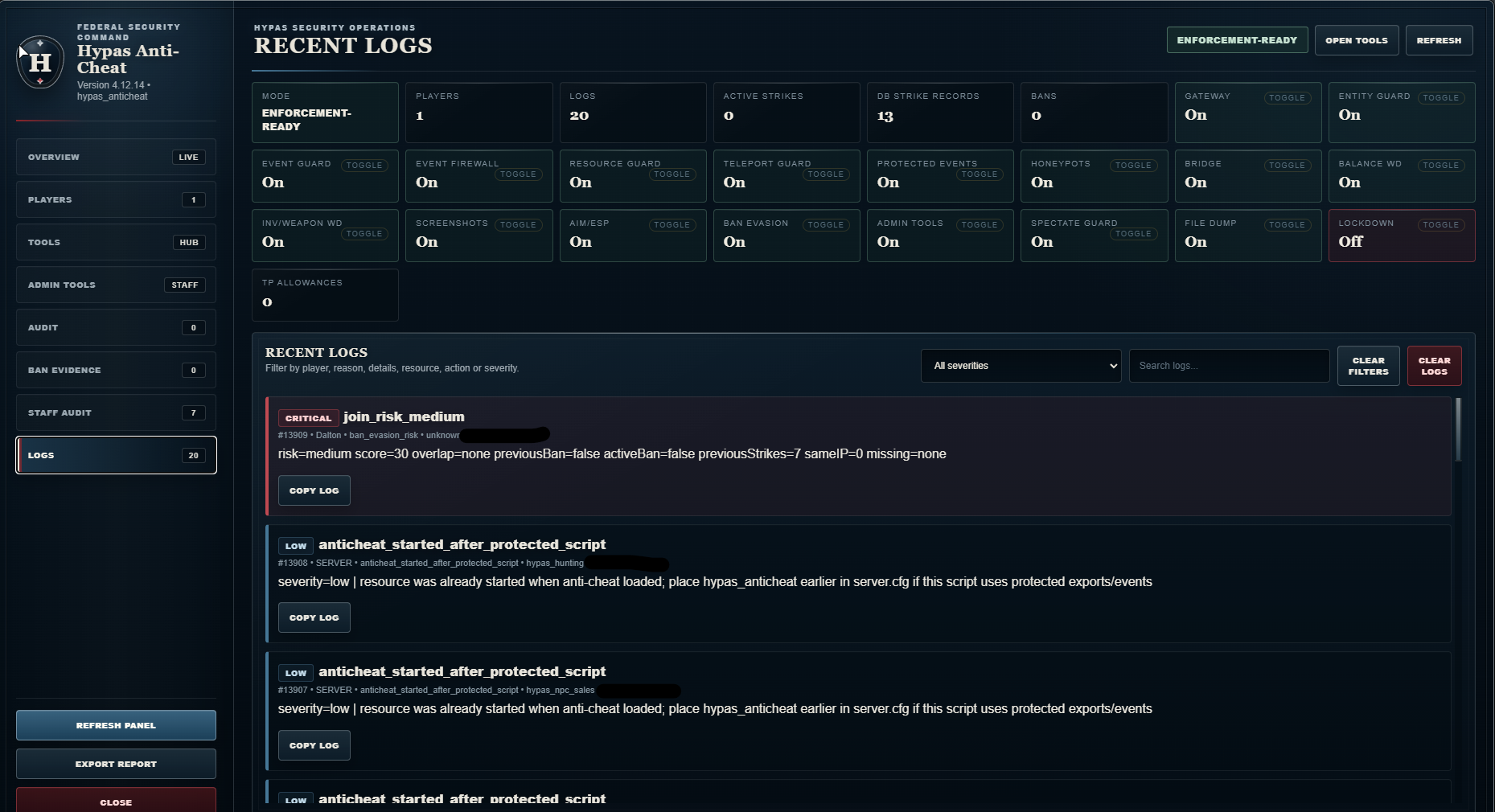Toggle Inv/Weapon WD
This screenshot has width=1495, height=812.
coord(364,234)
